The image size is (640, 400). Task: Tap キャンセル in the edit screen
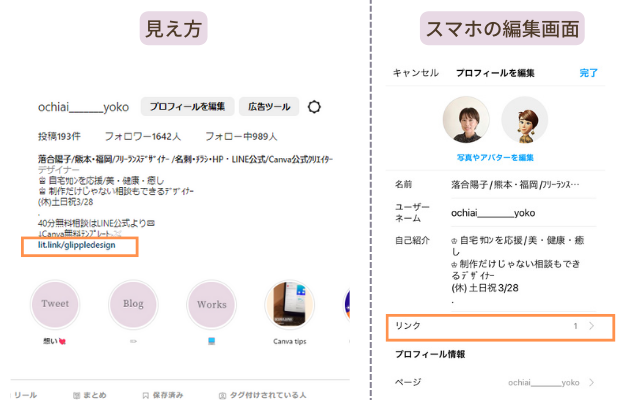pos(416,73)
